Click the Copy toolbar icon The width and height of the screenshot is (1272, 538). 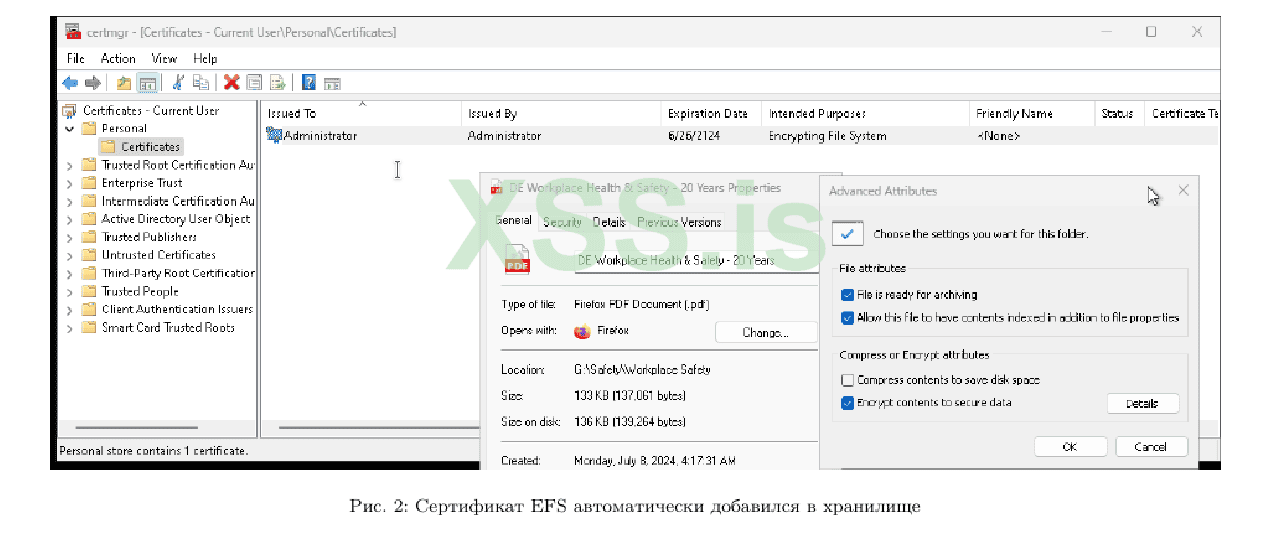(x=201, y=83)
